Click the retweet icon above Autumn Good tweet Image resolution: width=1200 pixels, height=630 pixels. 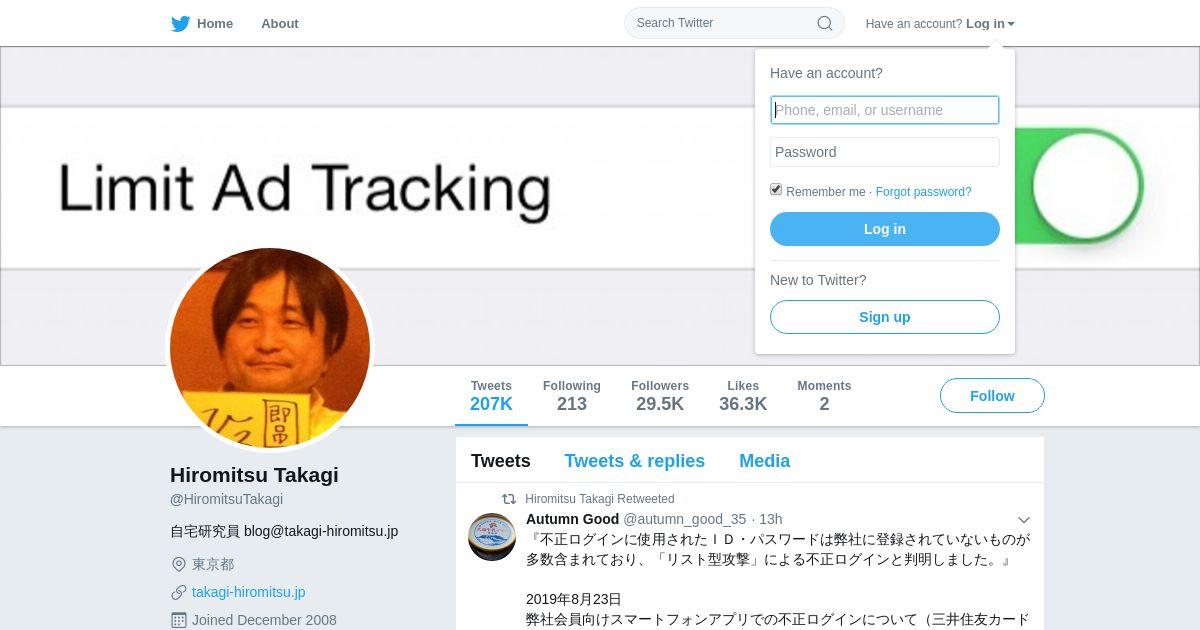[x=509, y=499]
